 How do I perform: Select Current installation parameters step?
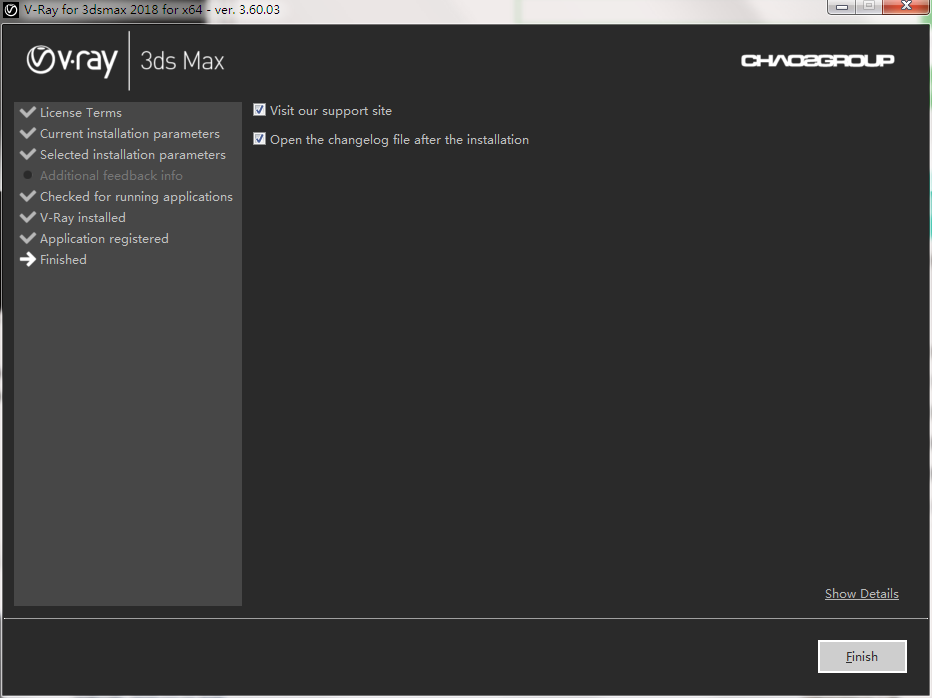130,133
